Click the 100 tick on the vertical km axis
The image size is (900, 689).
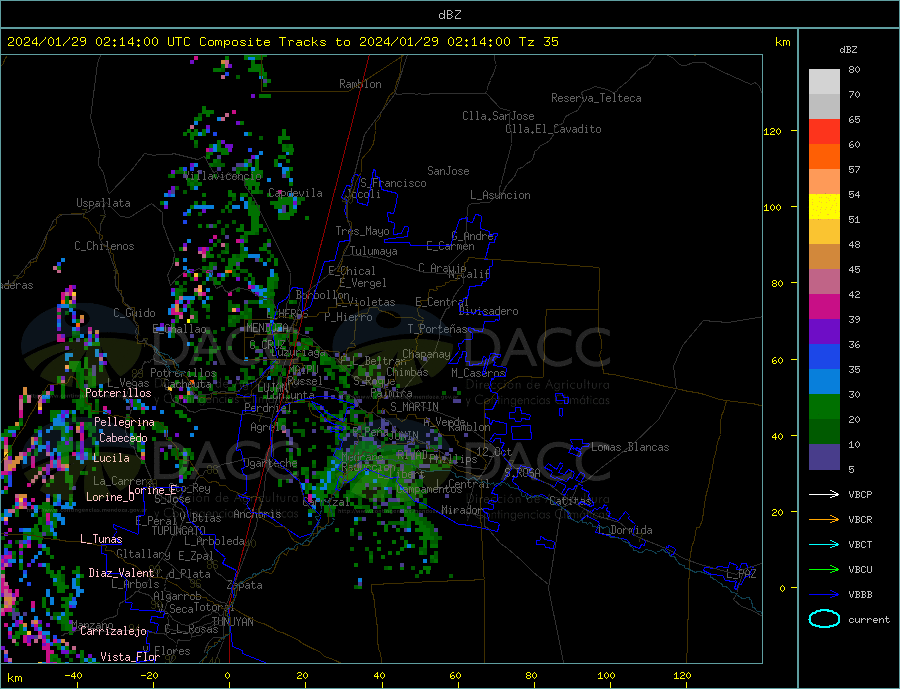click(x=773, y=207)
